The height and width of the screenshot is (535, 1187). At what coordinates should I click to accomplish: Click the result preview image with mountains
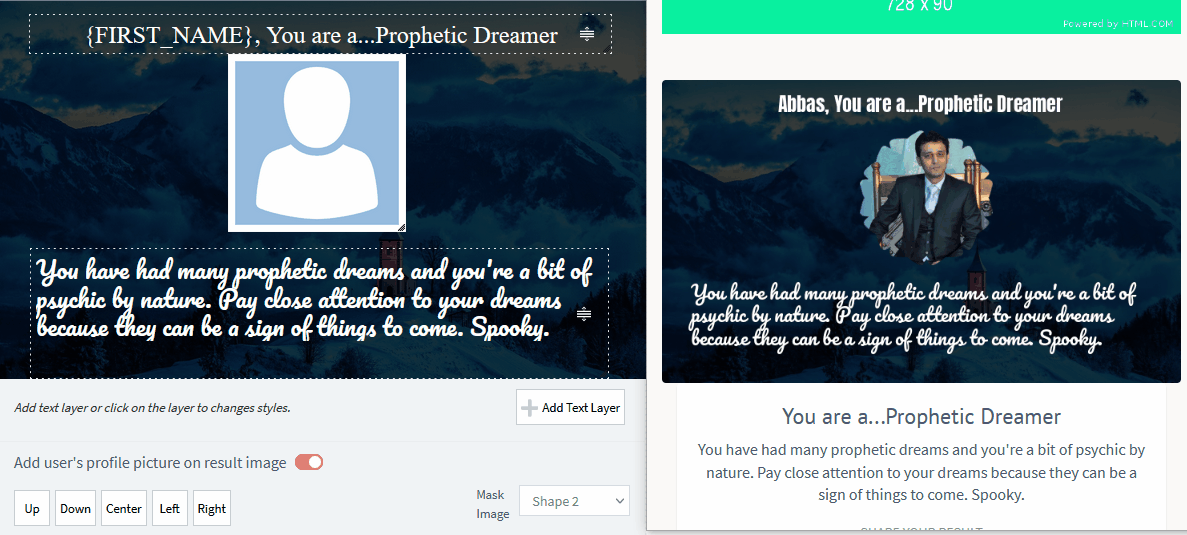click(921, 231)
